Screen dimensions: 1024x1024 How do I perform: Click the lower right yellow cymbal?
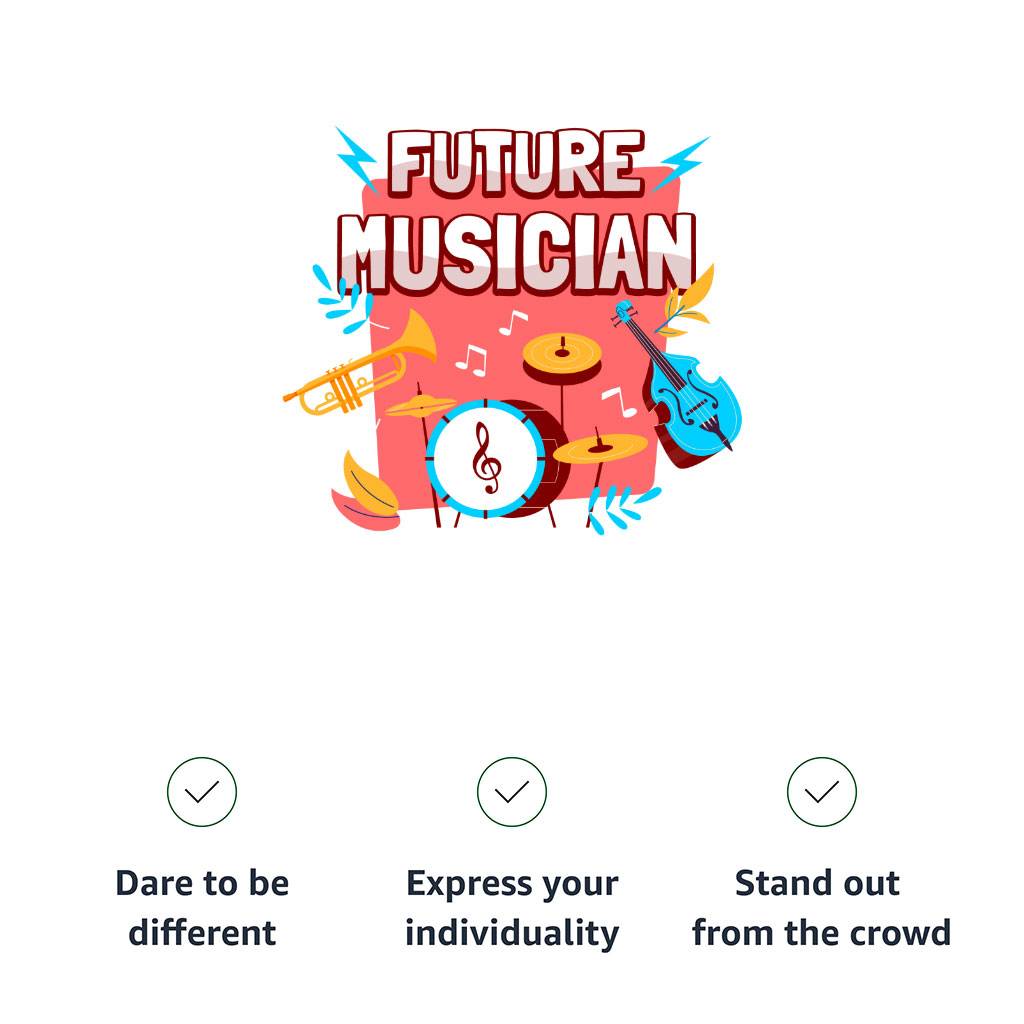(x=600, y=448)
